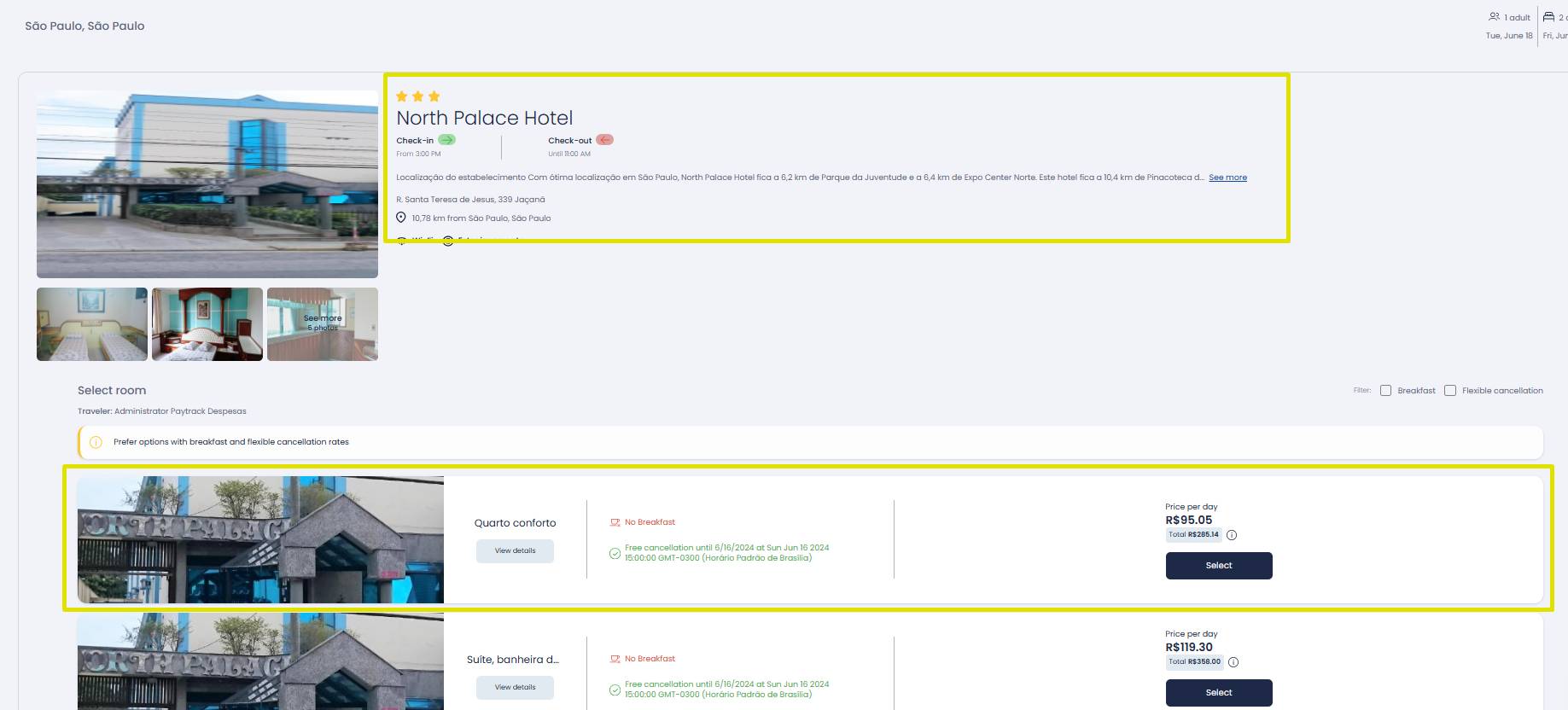1568x710 pixels.
Task: Click the Select room heading
Action: (x=112, y=390)
